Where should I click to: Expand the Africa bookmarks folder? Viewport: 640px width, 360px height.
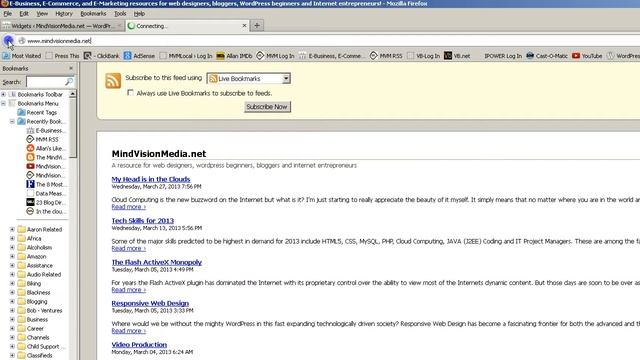point(12,238)
